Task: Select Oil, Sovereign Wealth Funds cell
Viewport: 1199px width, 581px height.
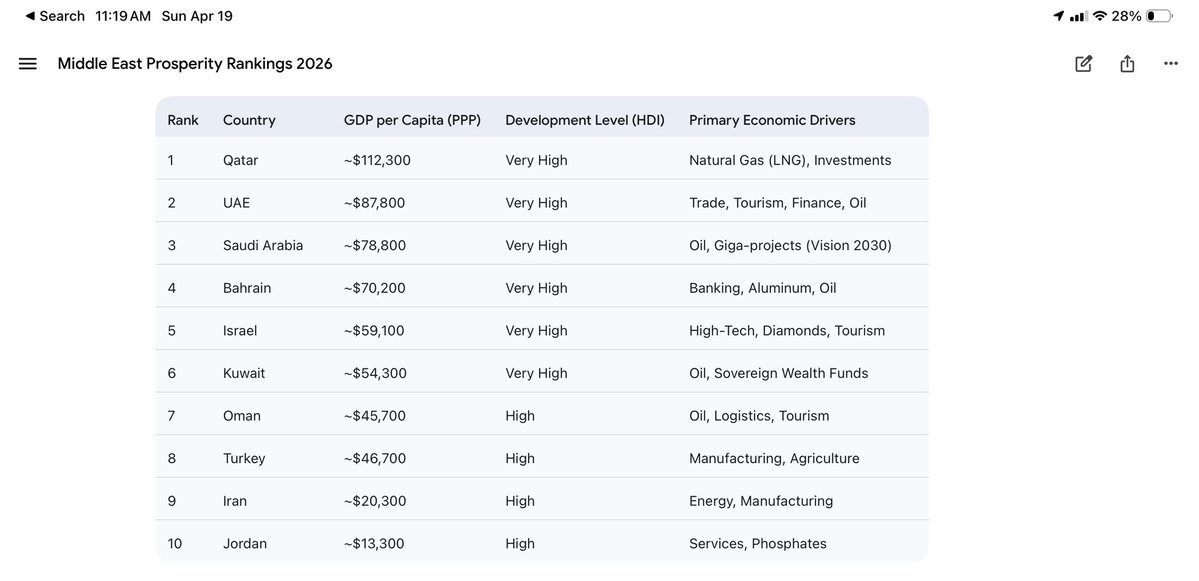Action: [778, 374]
